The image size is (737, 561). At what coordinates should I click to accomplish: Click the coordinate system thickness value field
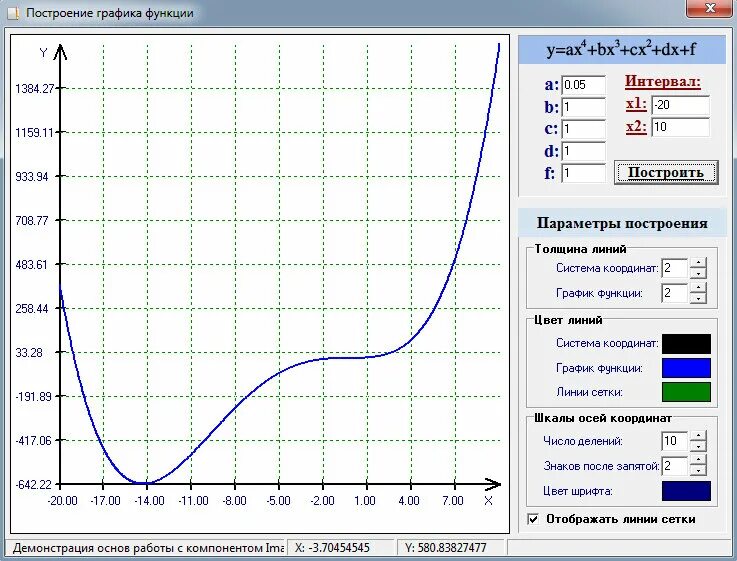(x=674, y=268)
